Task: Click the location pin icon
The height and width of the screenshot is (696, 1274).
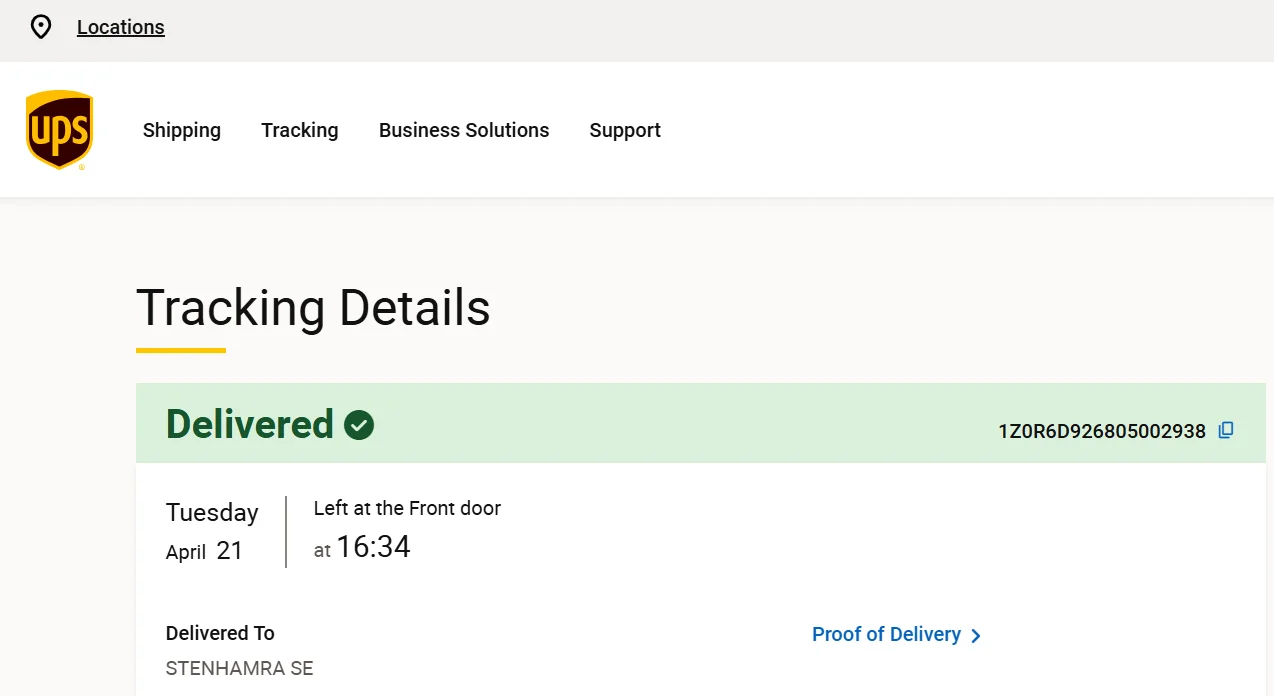Action: coord(41,27)
